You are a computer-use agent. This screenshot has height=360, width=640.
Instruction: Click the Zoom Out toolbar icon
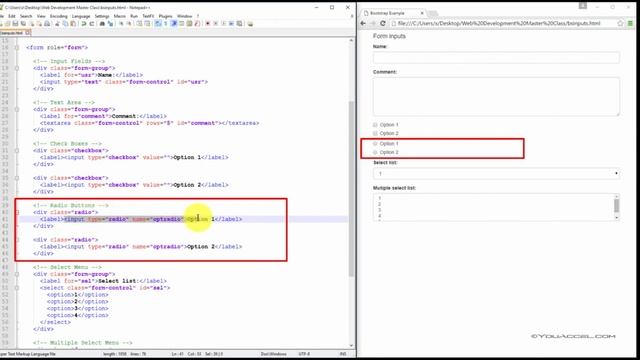[x=129, y=24]
